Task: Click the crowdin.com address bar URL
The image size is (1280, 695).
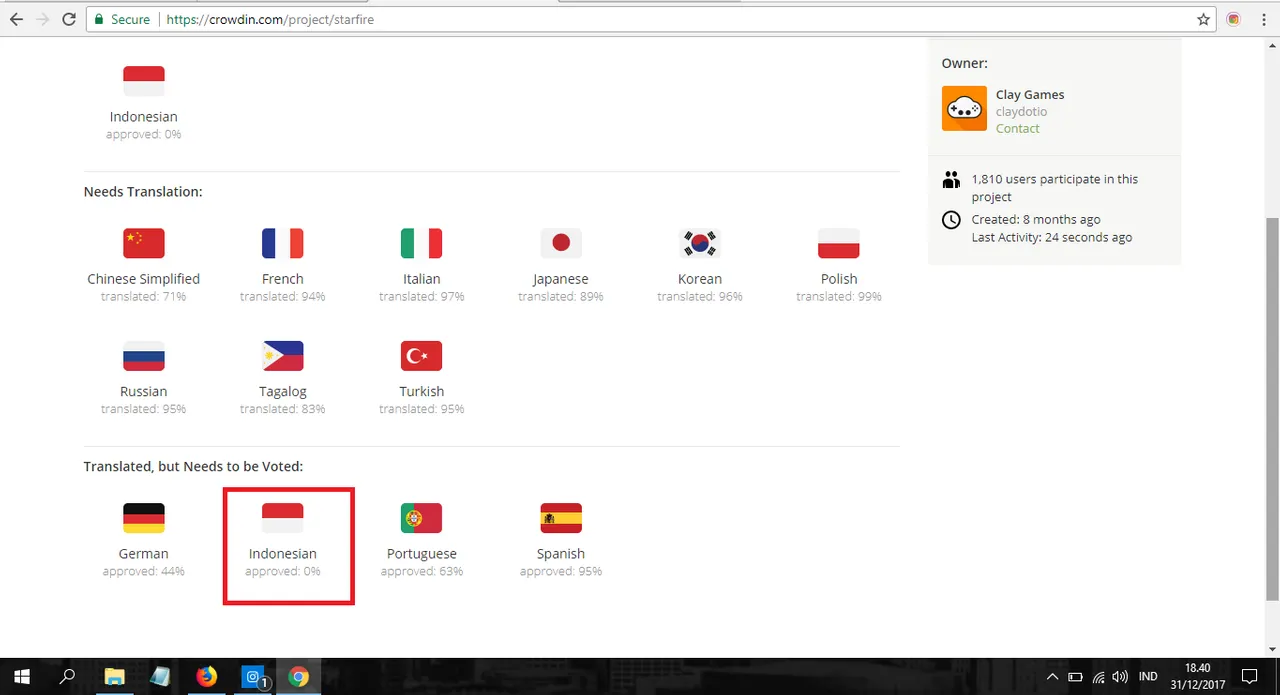Action: point(270,19)
